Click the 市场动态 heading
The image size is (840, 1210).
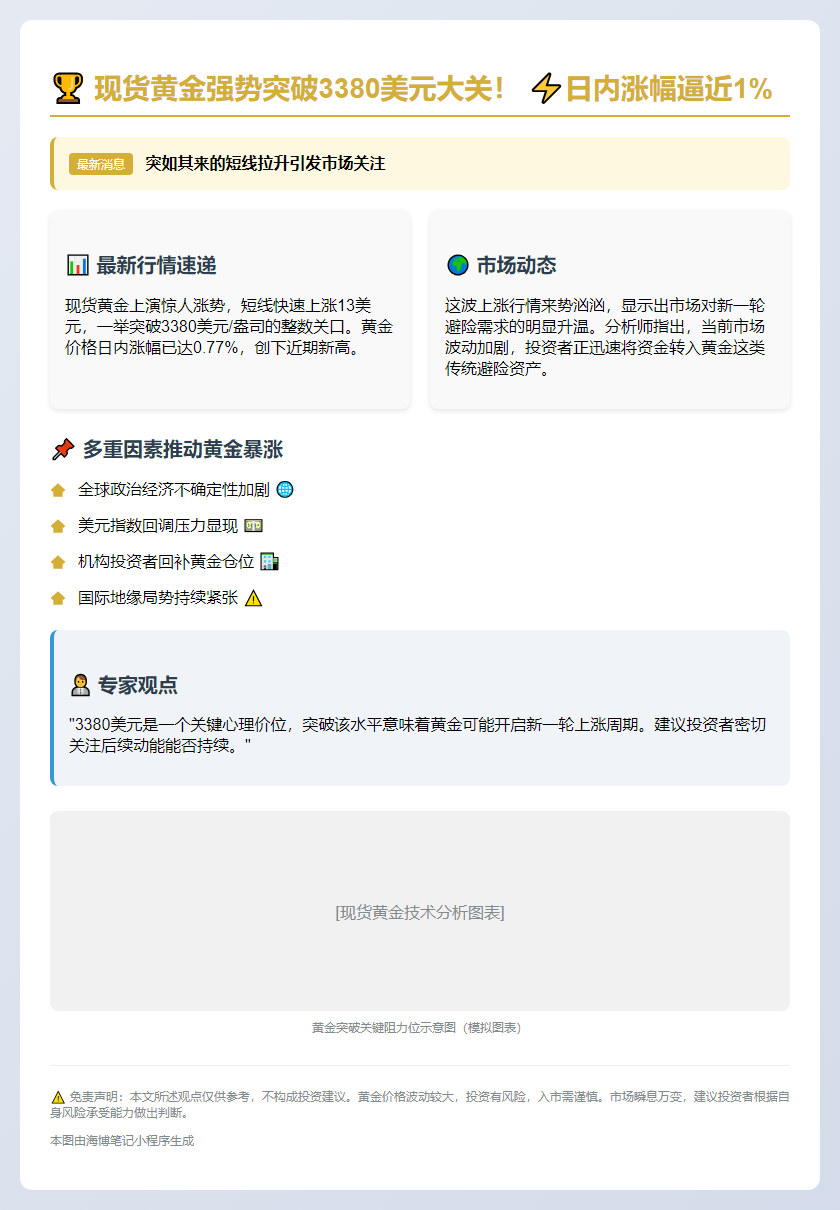coord(516,265)
